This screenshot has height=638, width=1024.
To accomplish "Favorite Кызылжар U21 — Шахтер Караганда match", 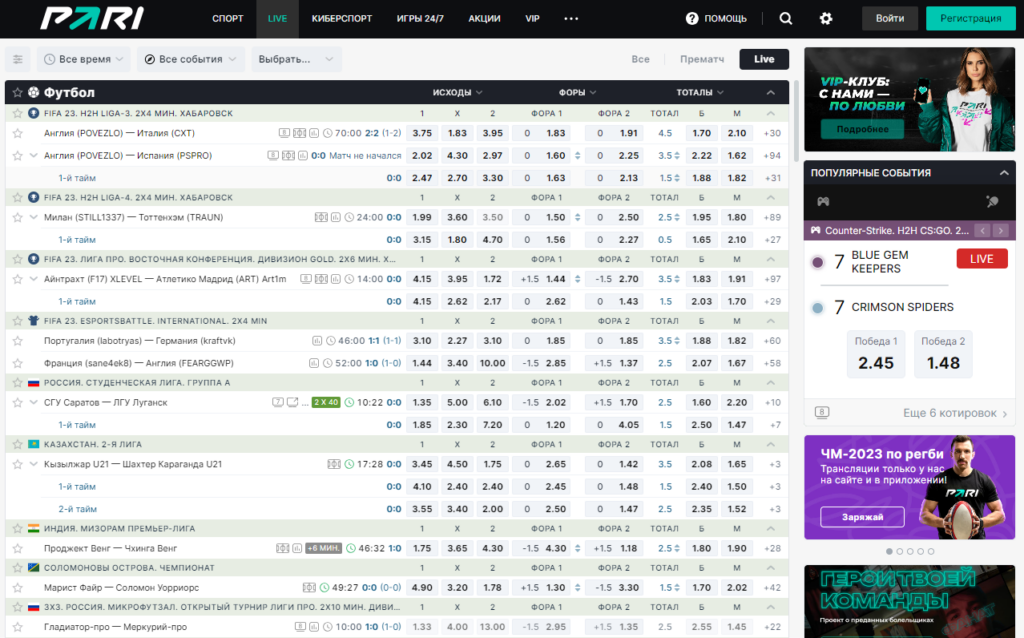I will (x=18, y=464).
